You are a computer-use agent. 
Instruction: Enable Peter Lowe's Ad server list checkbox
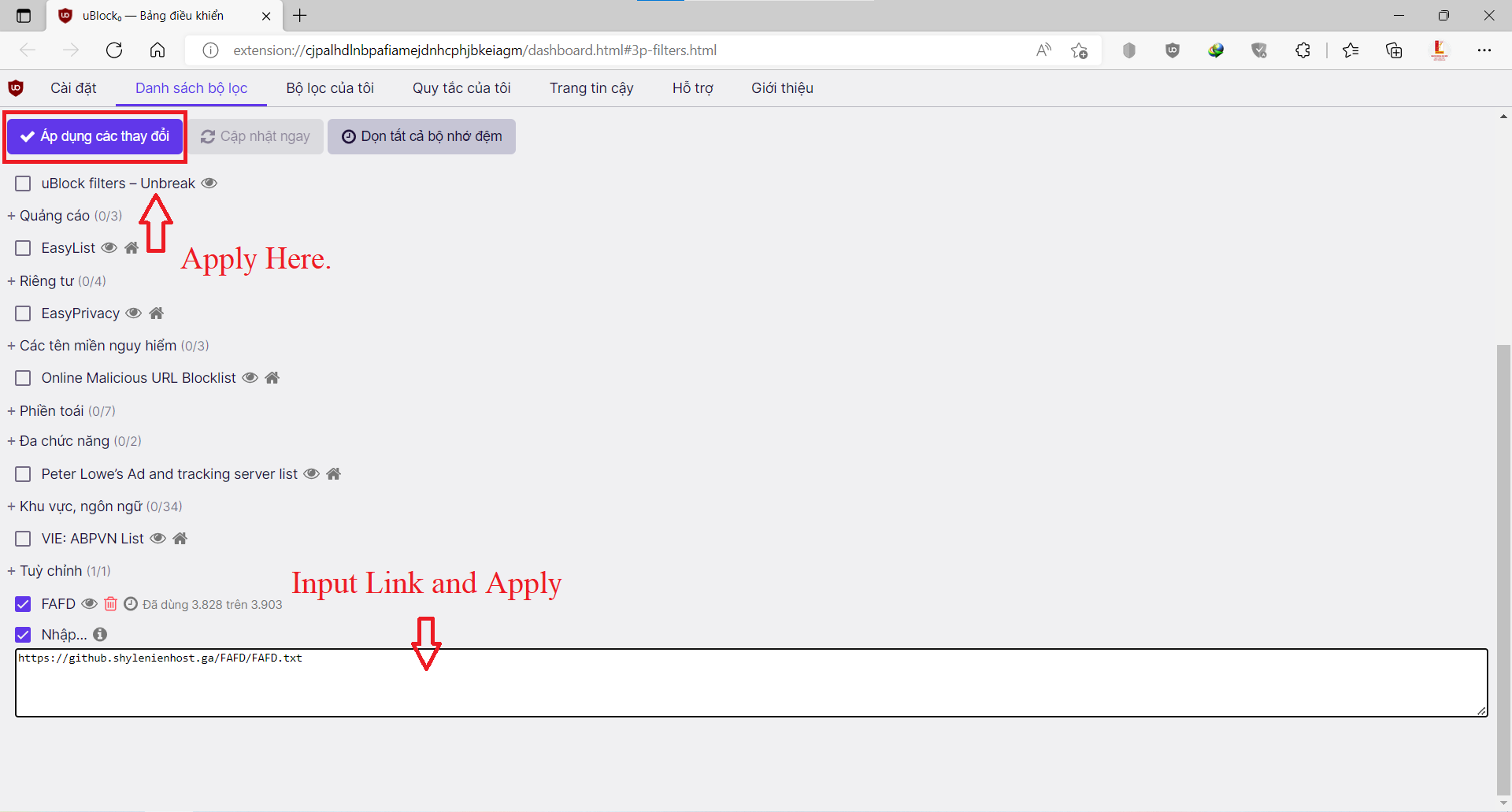(23, 474)
